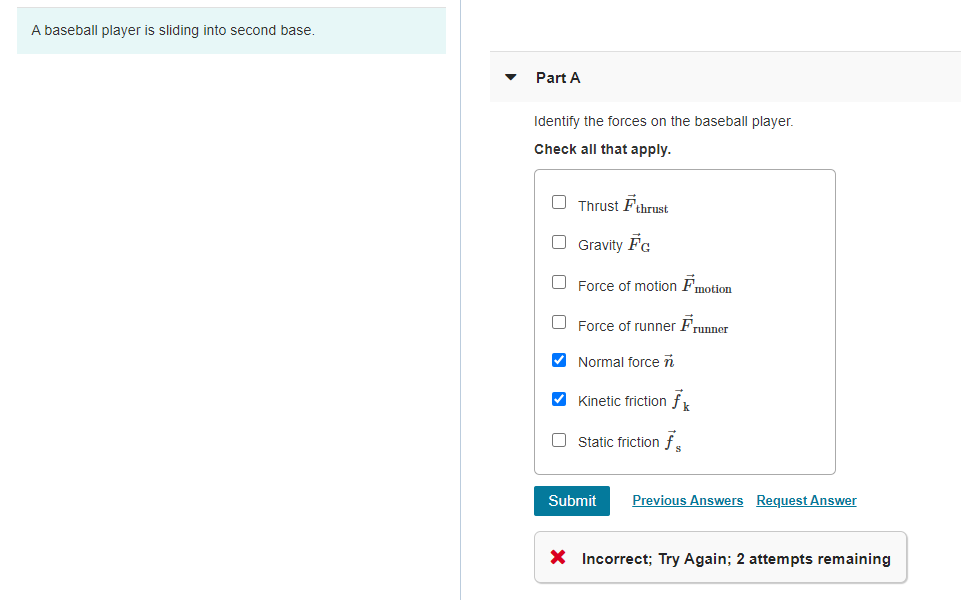Select the Force of runner checkbox

pos(559,322)
